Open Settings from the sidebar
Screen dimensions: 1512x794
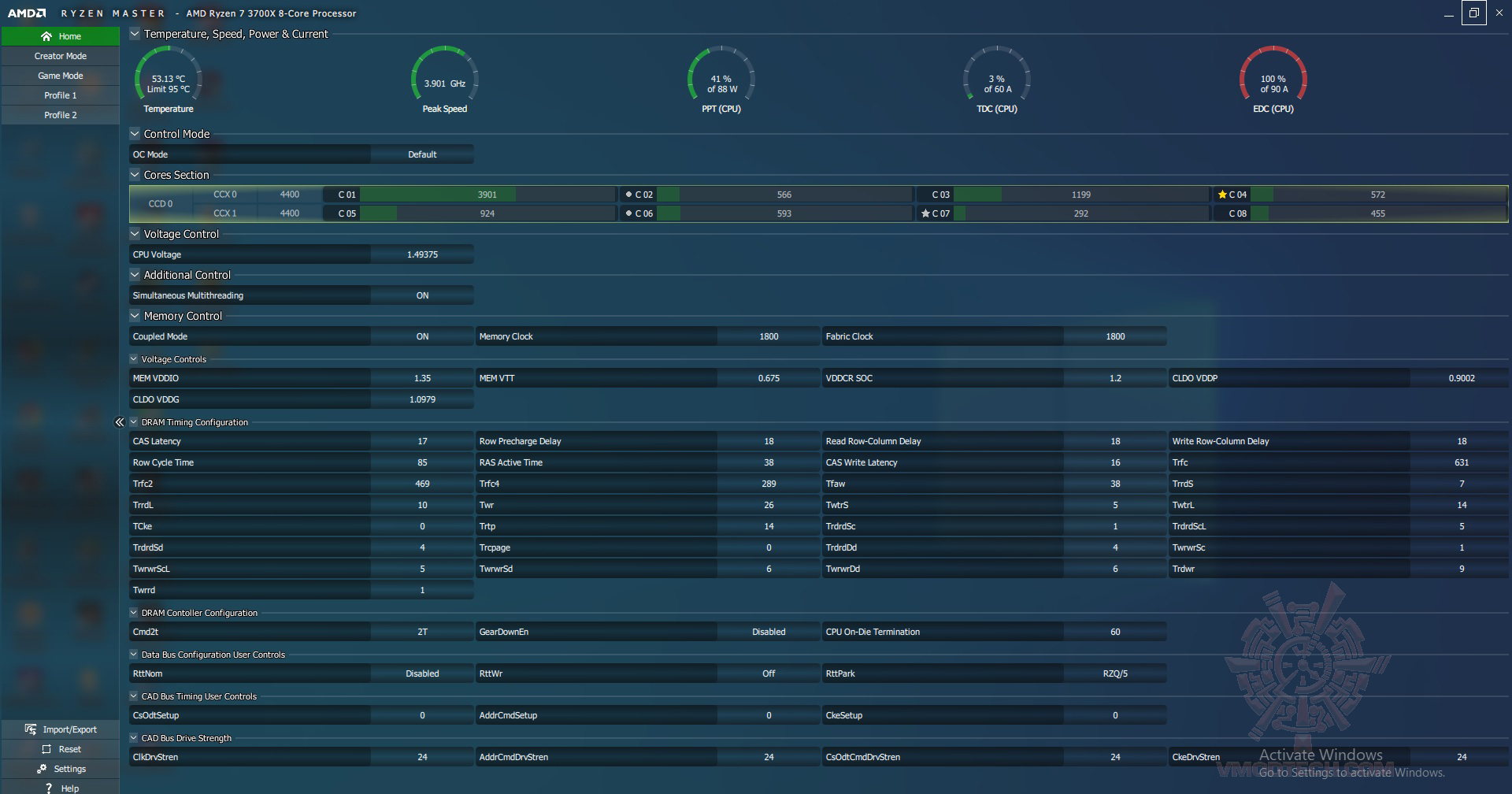pos(61,769)
